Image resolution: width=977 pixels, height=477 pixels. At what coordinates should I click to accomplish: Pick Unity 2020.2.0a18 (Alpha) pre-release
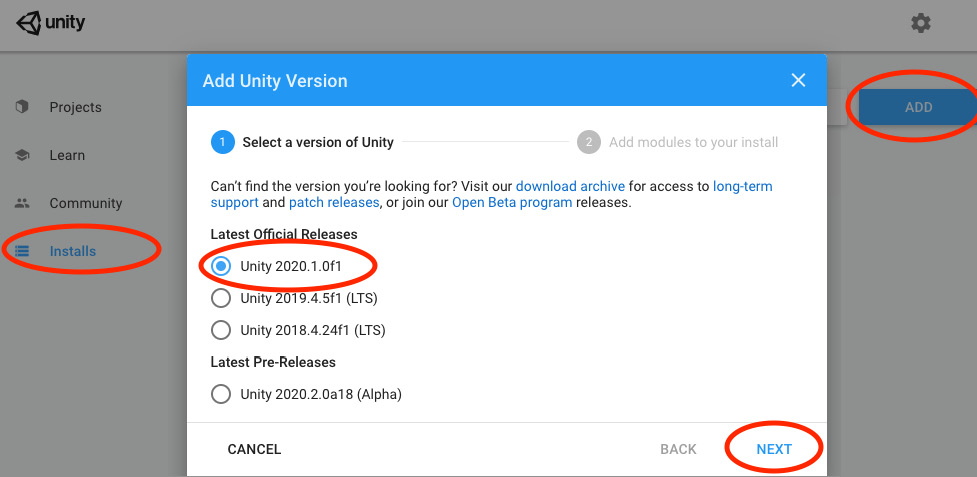coord(222,394)
